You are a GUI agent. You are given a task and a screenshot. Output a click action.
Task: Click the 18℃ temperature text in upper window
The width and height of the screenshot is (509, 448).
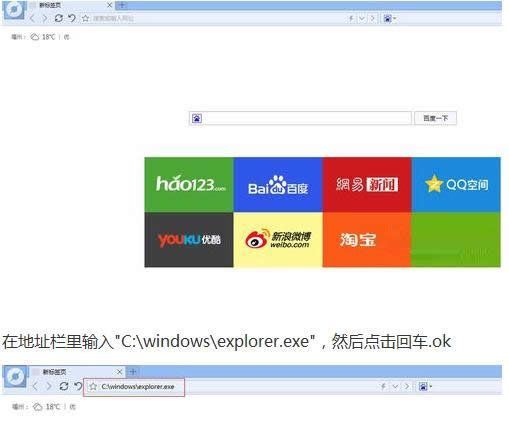coord(49,37)
